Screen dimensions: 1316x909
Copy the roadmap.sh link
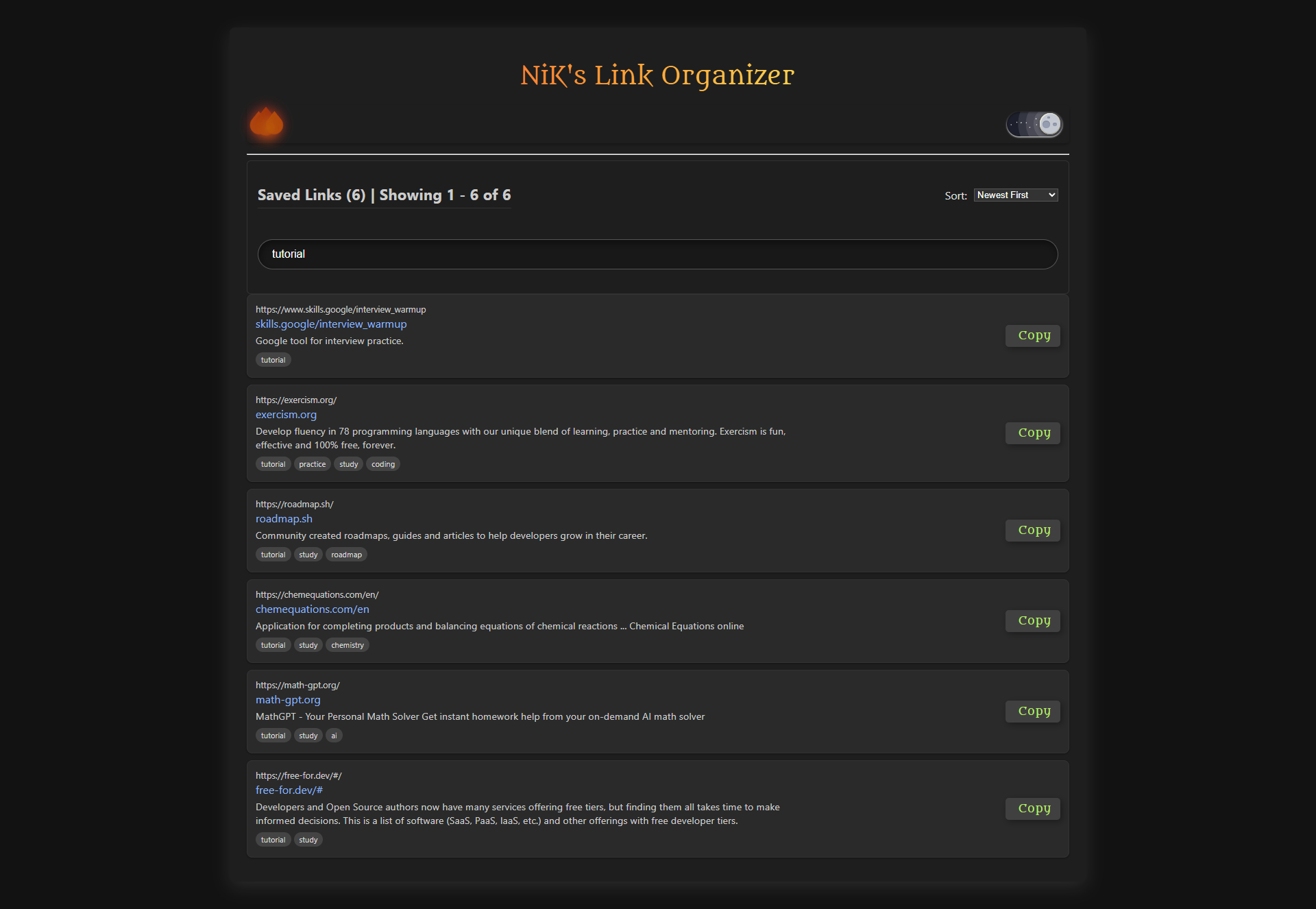pos(1032,530)
